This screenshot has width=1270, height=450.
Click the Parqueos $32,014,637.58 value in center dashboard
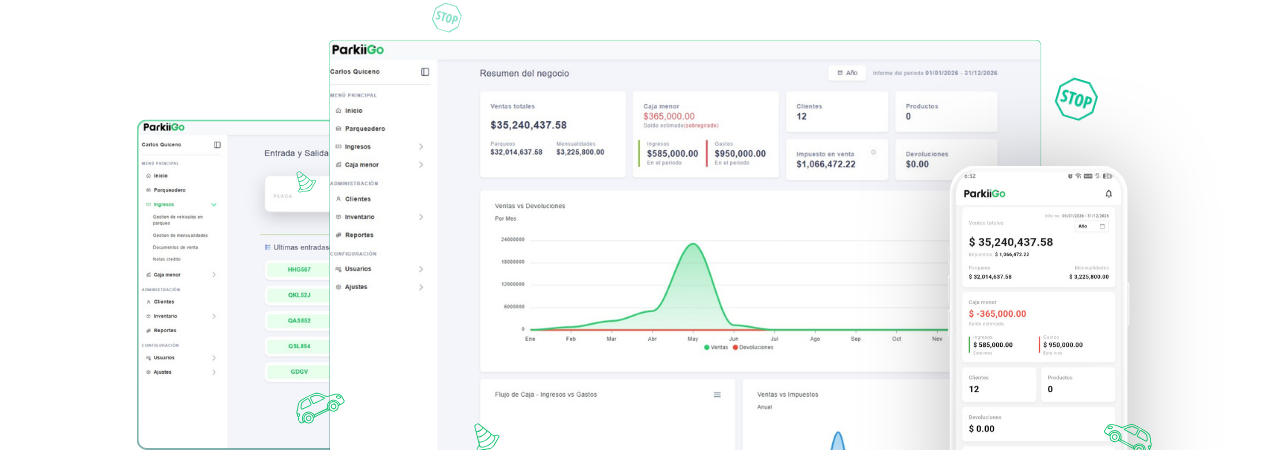(516, 152)
